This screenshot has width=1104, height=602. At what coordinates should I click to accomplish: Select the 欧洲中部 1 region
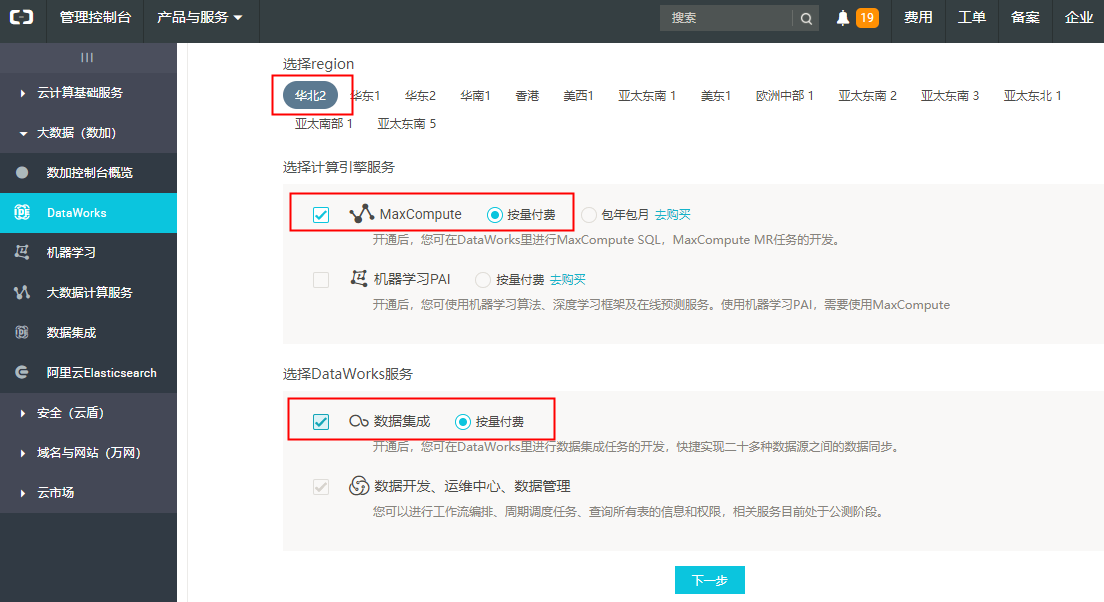(784, 96)
